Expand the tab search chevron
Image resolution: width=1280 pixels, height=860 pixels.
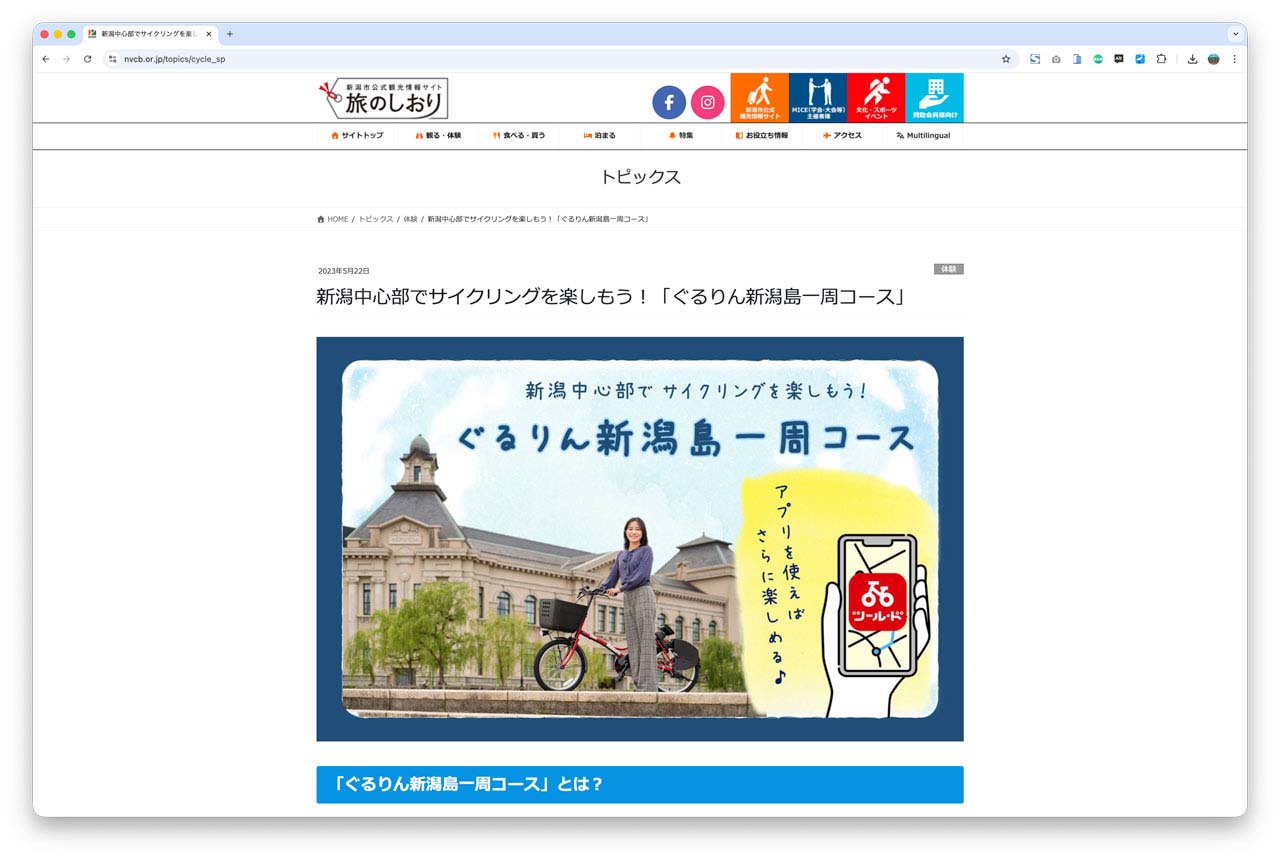(x=1235, y=33)
